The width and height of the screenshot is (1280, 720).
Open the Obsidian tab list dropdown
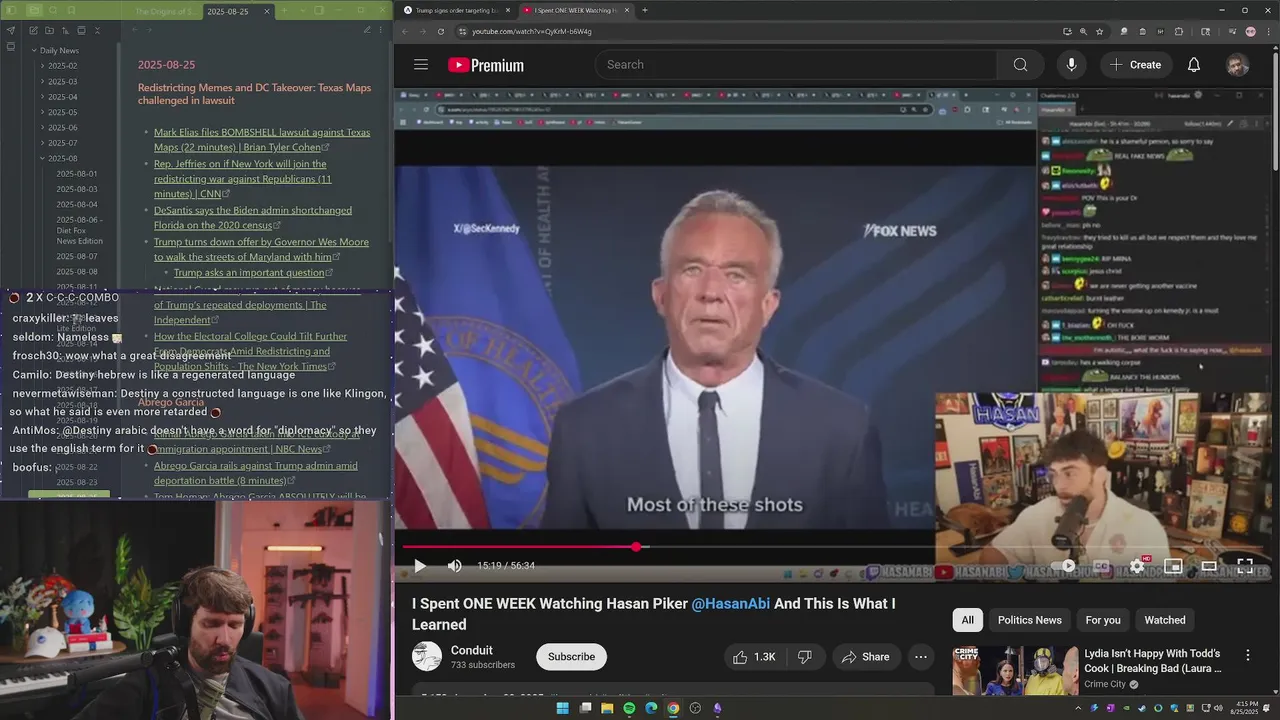click(x=303, y=11)
